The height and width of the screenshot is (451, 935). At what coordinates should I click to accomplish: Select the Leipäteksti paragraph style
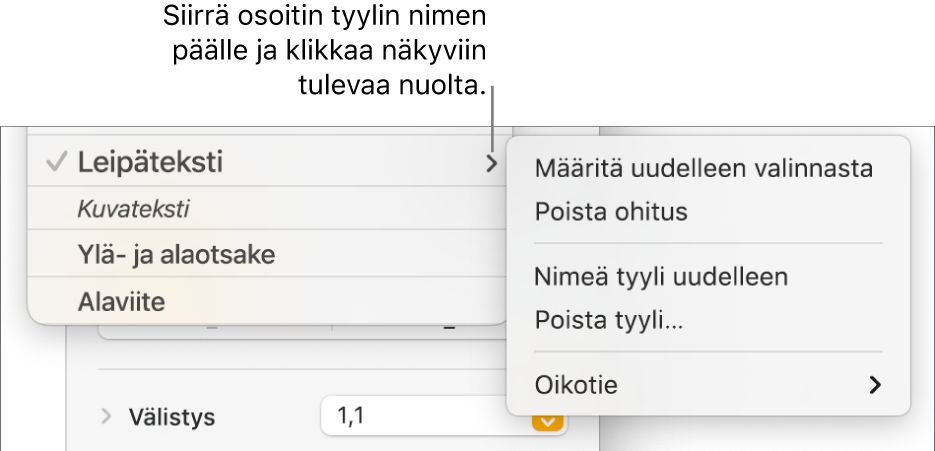[x=150, y=162]
